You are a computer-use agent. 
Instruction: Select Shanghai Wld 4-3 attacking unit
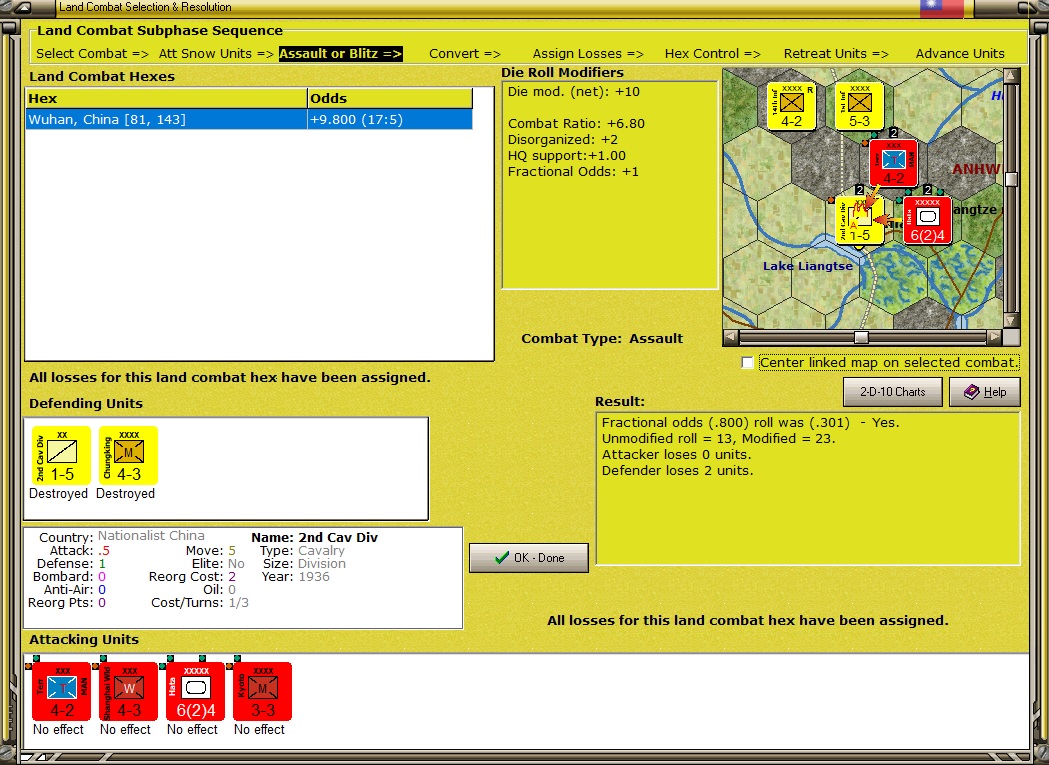[x=128, y=691]
